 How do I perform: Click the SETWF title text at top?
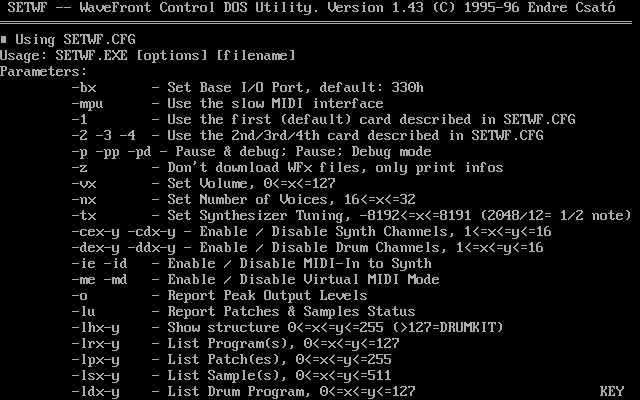[24, 7]
